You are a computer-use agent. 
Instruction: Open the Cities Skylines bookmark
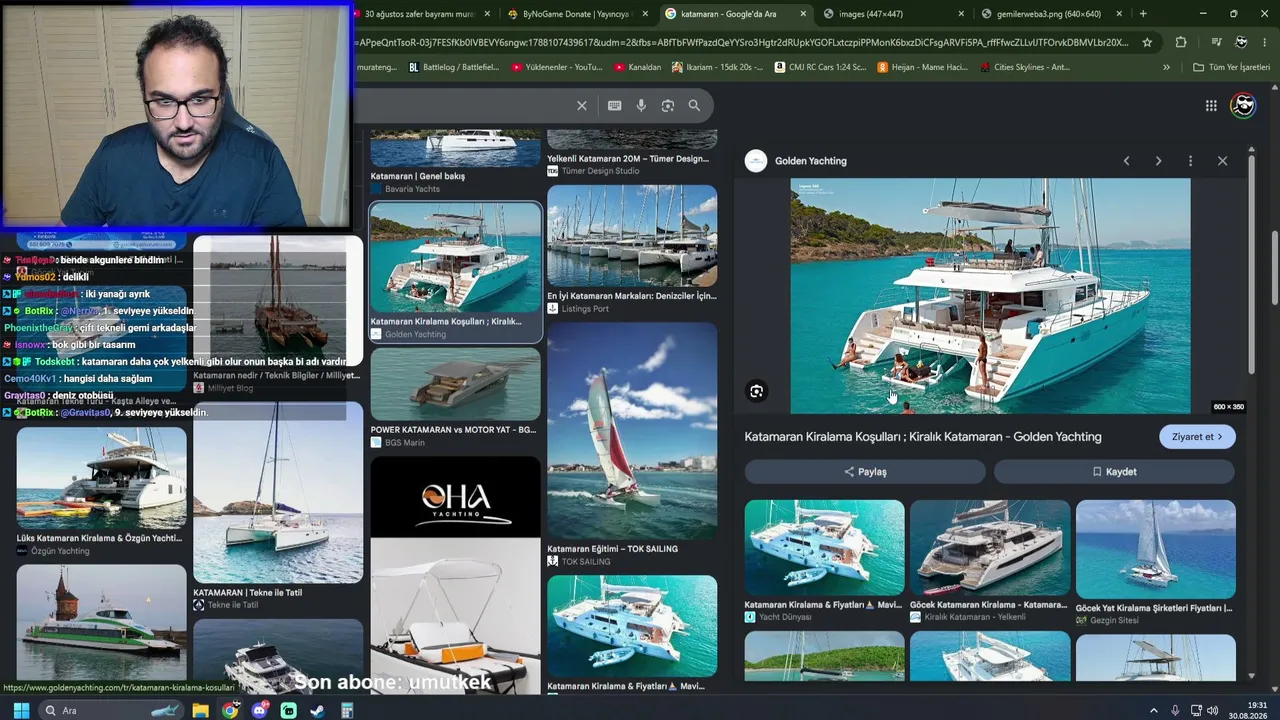click(1025, 67)
